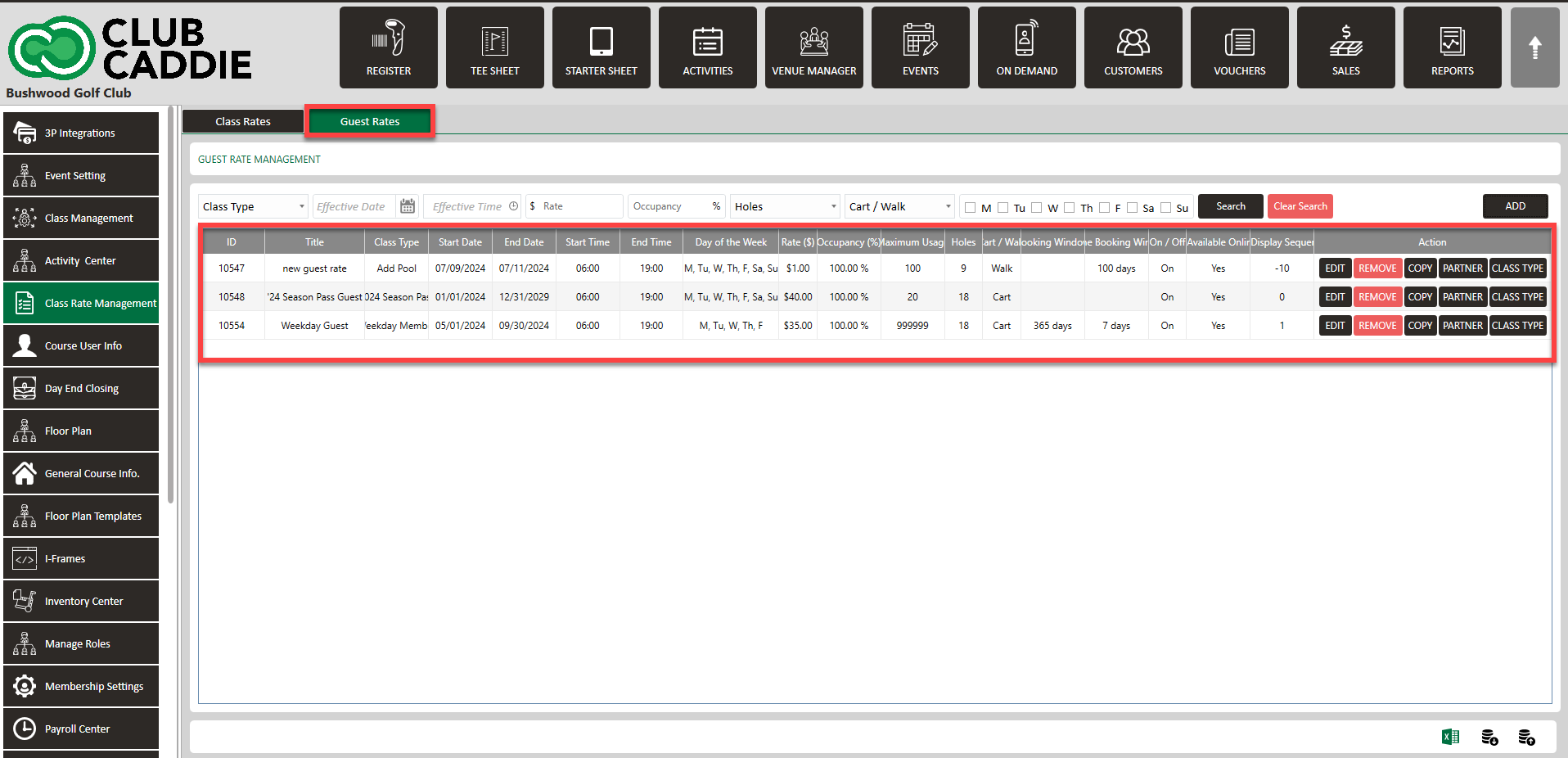Screen dimensions: 1568x758
Task: Open the Reports module
Action: point(1453,47)
